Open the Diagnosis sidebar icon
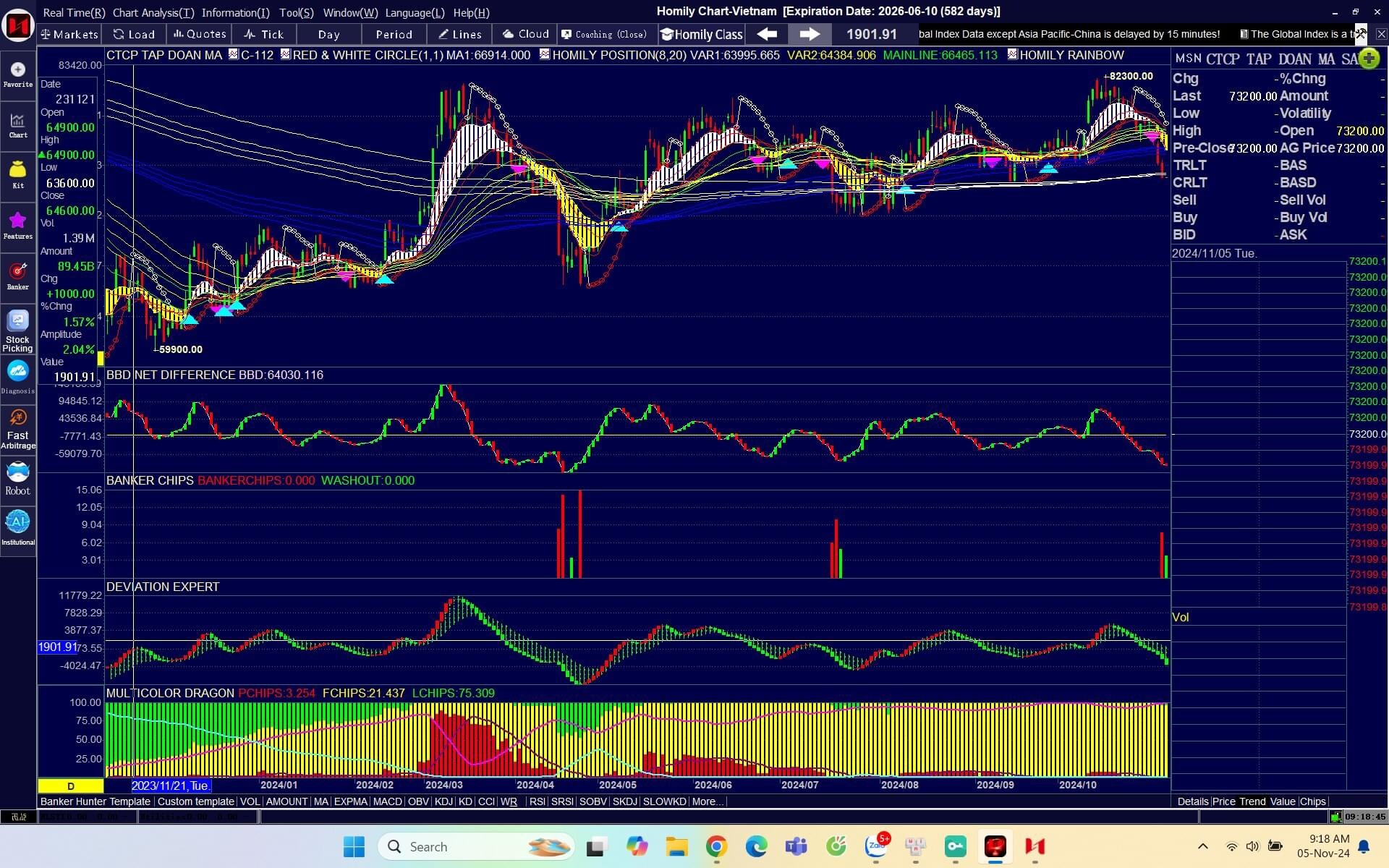1389x868 pixels. pos(18,378)
